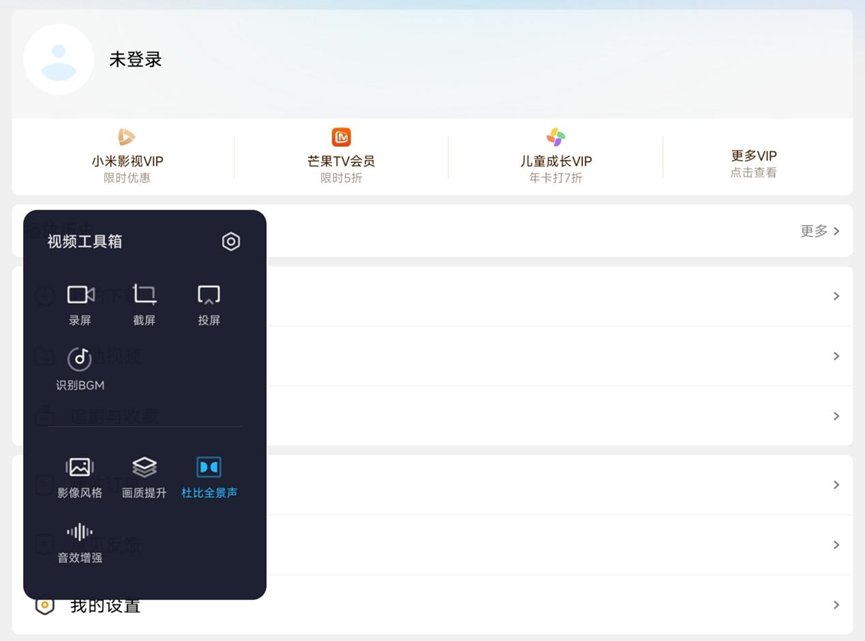This screenshot has width=865, height=641.
Task: Tap the 小米影视VIP promo banner
Action: (125, 156)
